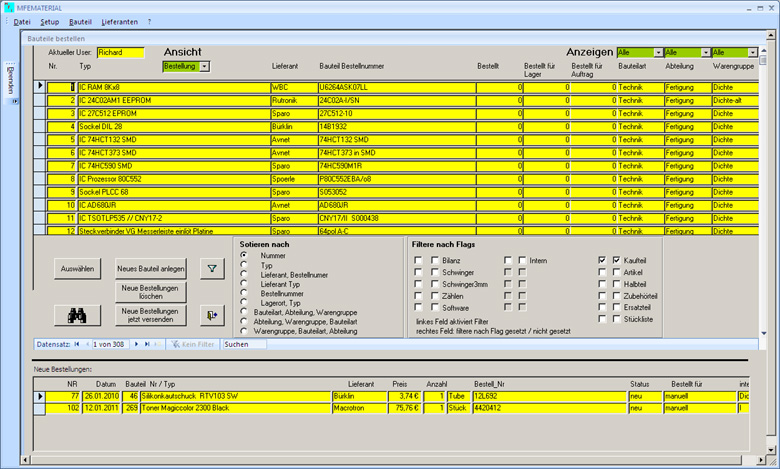Click the MFEMATERIAL app icon in title bar
The image size is (780, 469).
(9, 6)
